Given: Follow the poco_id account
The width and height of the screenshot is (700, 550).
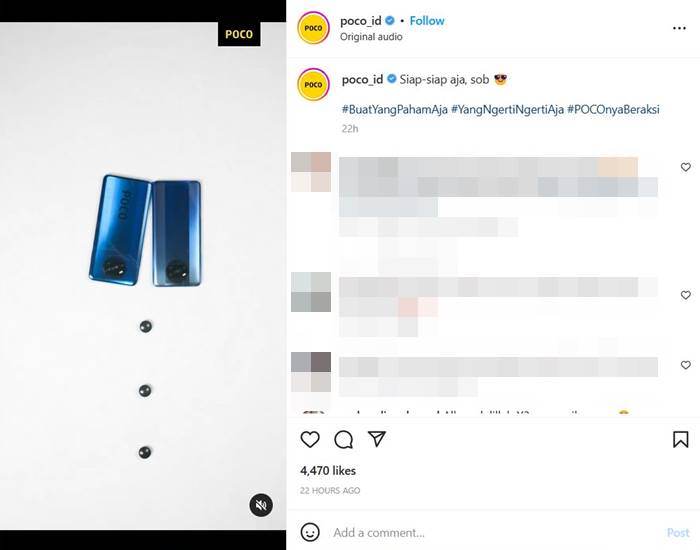Looking at the screenshot, I should point(427,20).
